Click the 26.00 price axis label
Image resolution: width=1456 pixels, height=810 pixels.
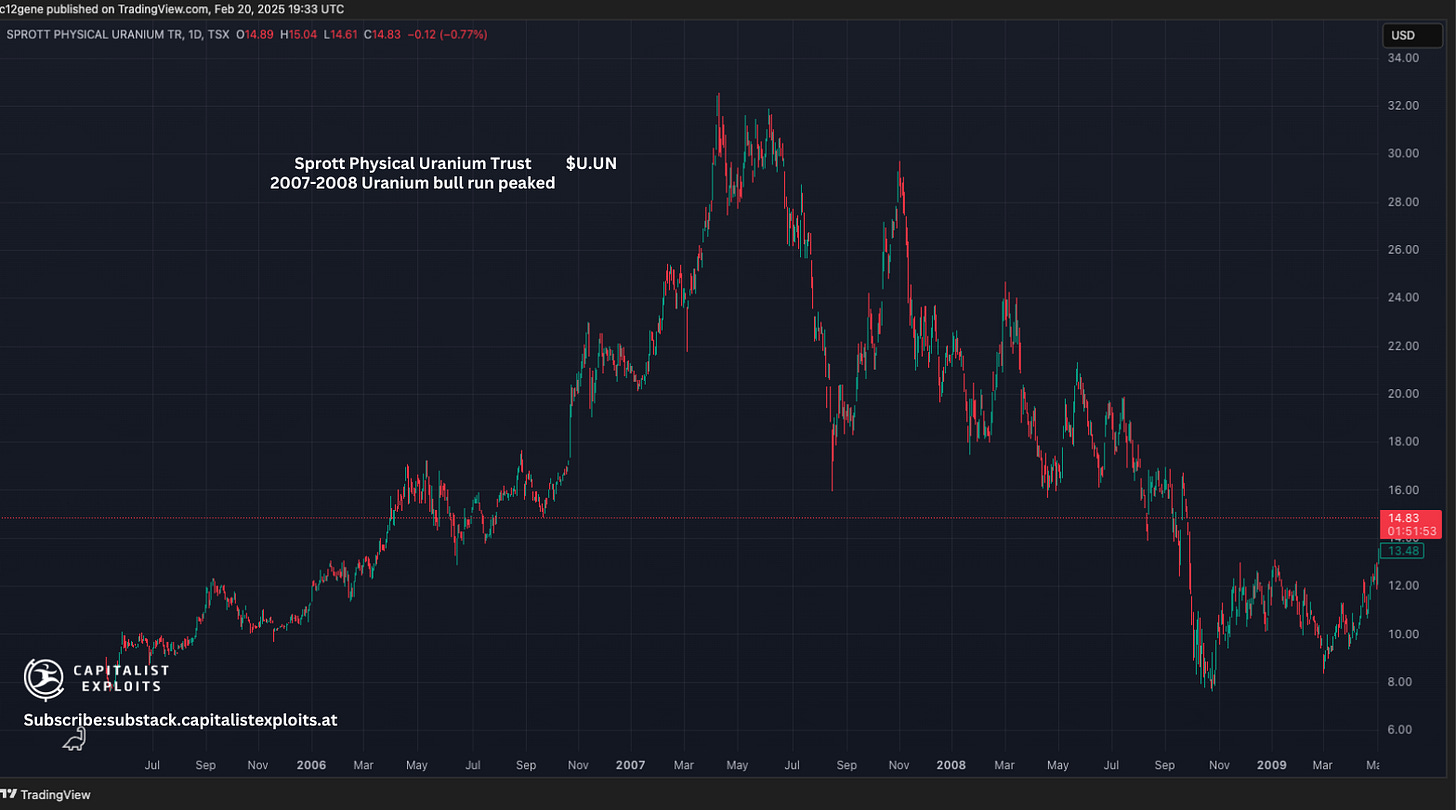point(1404,250)
